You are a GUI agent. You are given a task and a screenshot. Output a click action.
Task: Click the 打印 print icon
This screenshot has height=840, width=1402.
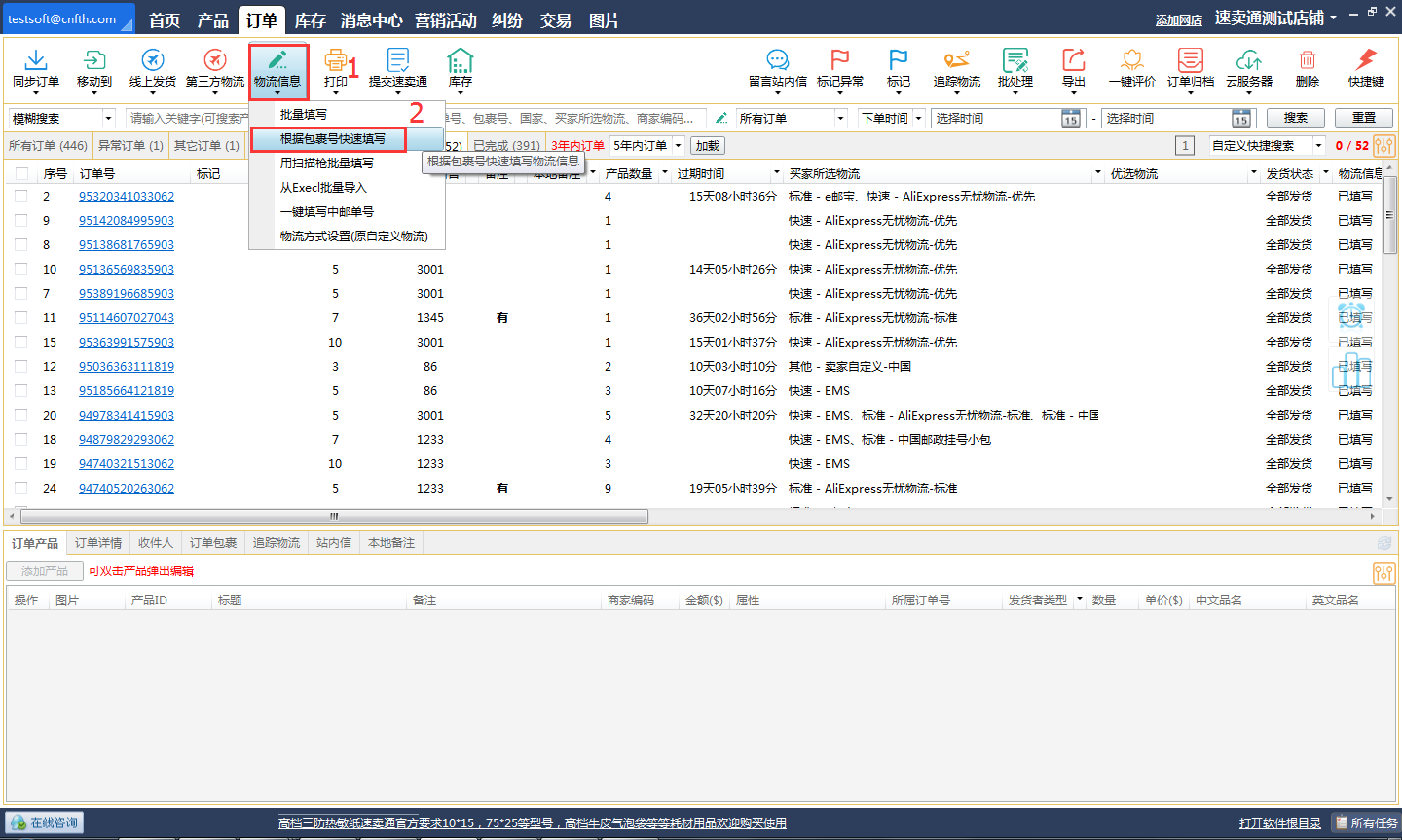pos(336,60)
